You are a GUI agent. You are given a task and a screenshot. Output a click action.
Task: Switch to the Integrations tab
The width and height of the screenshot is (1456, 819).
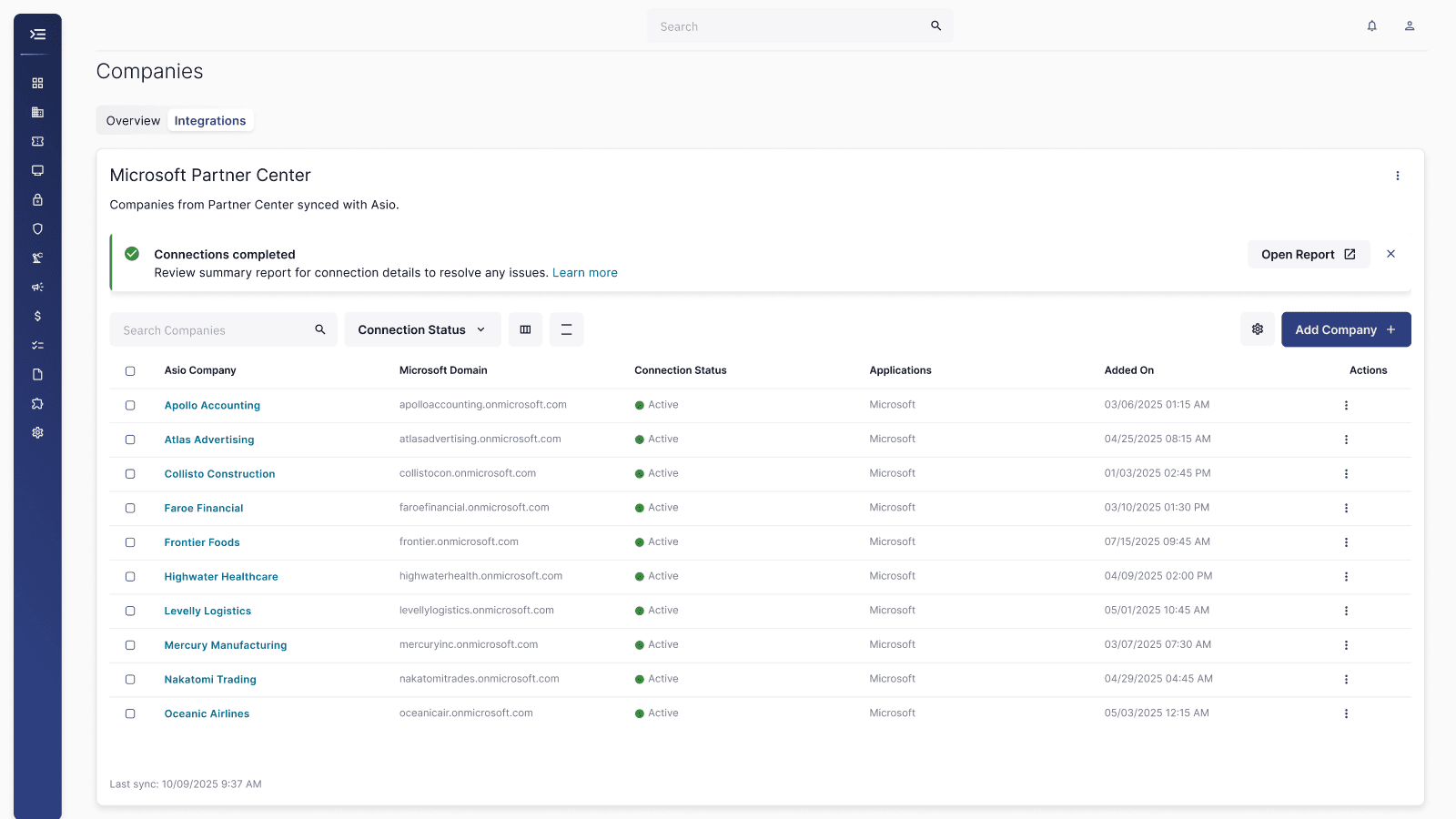pos(210,120)
